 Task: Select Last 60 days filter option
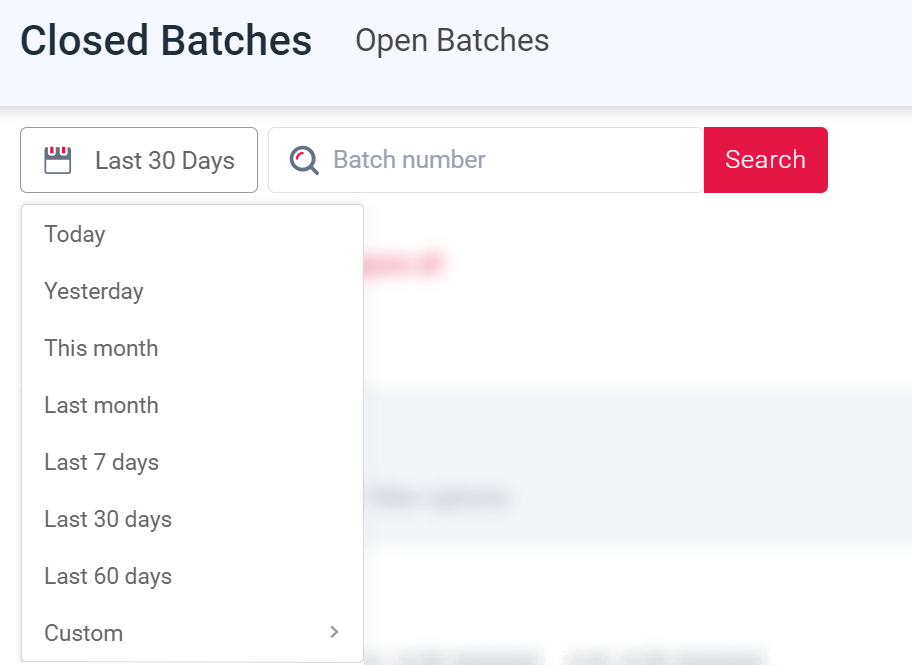(107, 576)
